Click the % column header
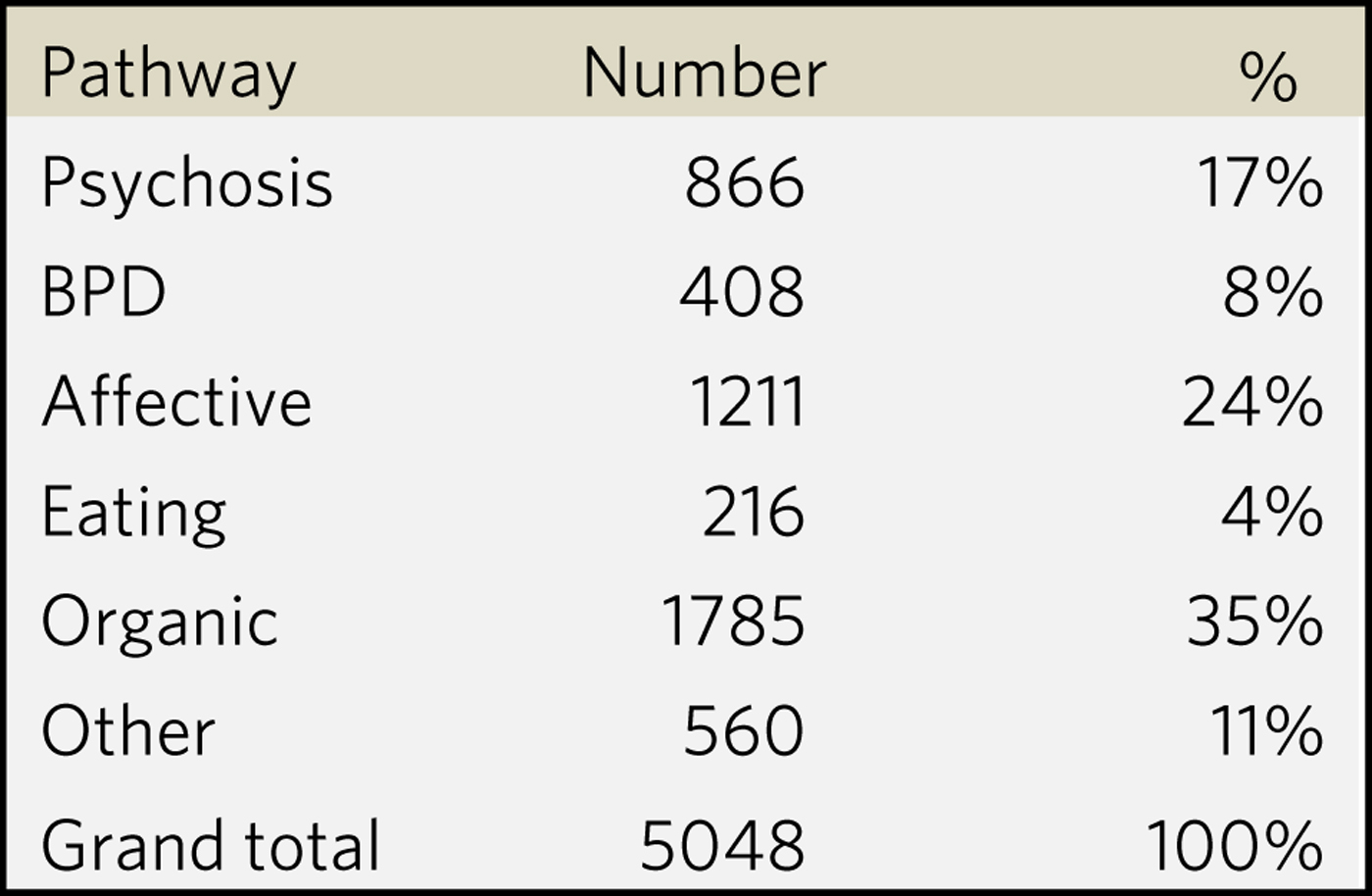This screenshot has width=1372, height=896. click(x=1268, y=76)
